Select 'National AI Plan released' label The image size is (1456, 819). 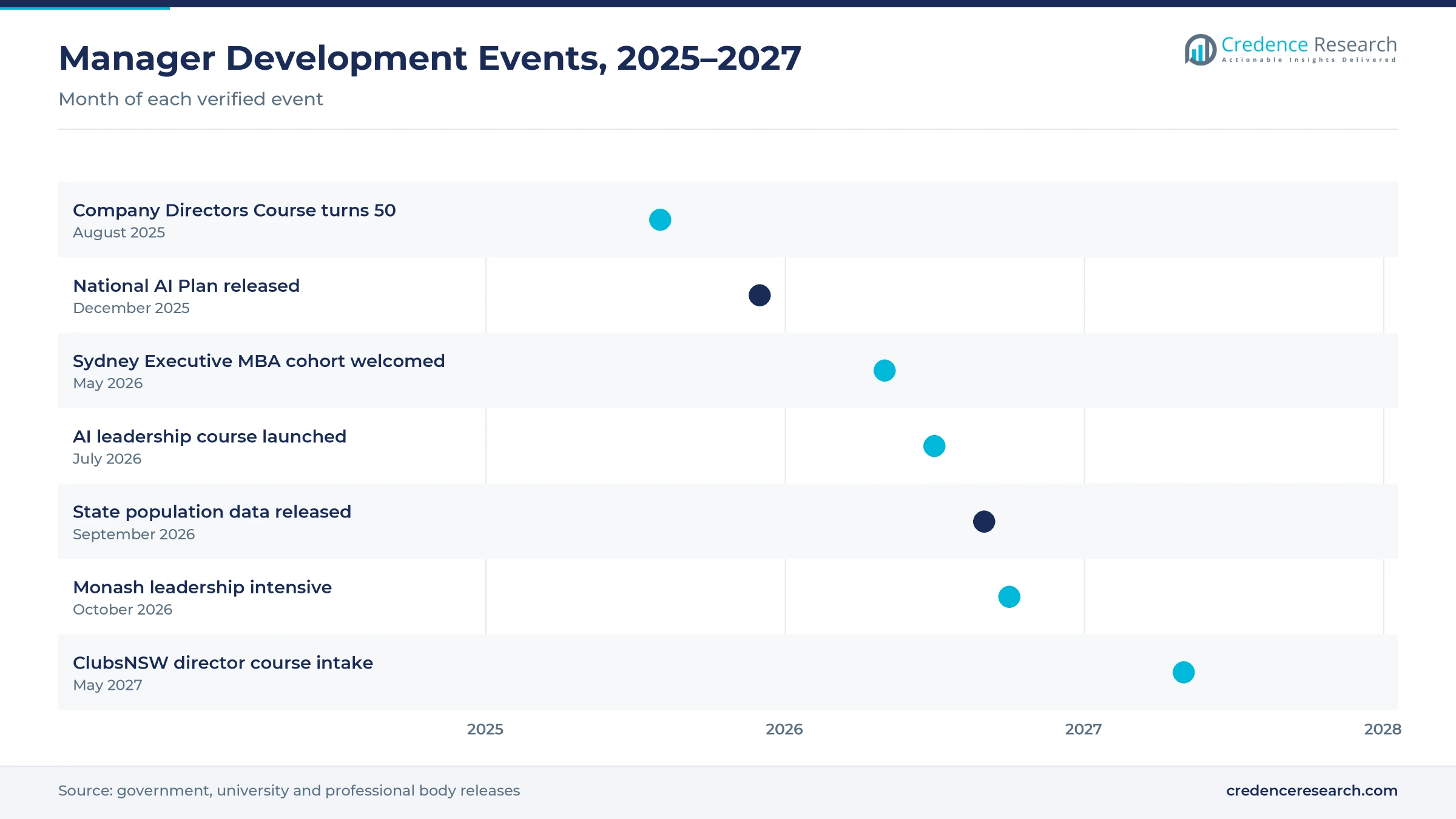[x=186, y=286]
